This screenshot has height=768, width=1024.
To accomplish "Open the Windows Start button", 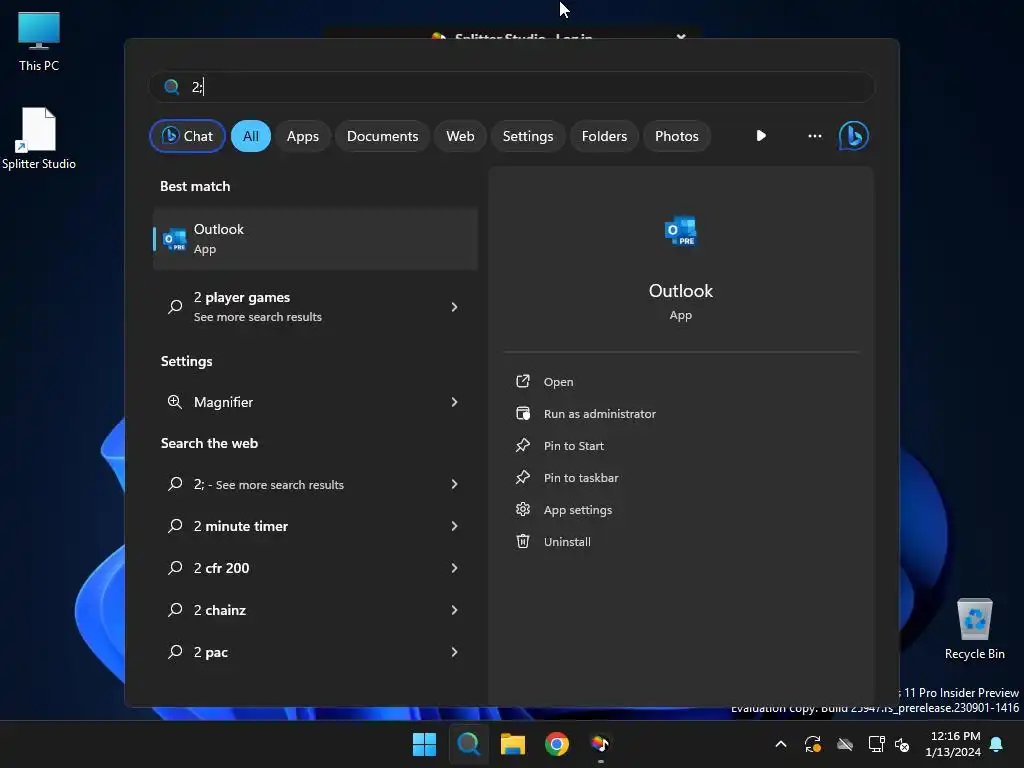I will coord(424,744).
